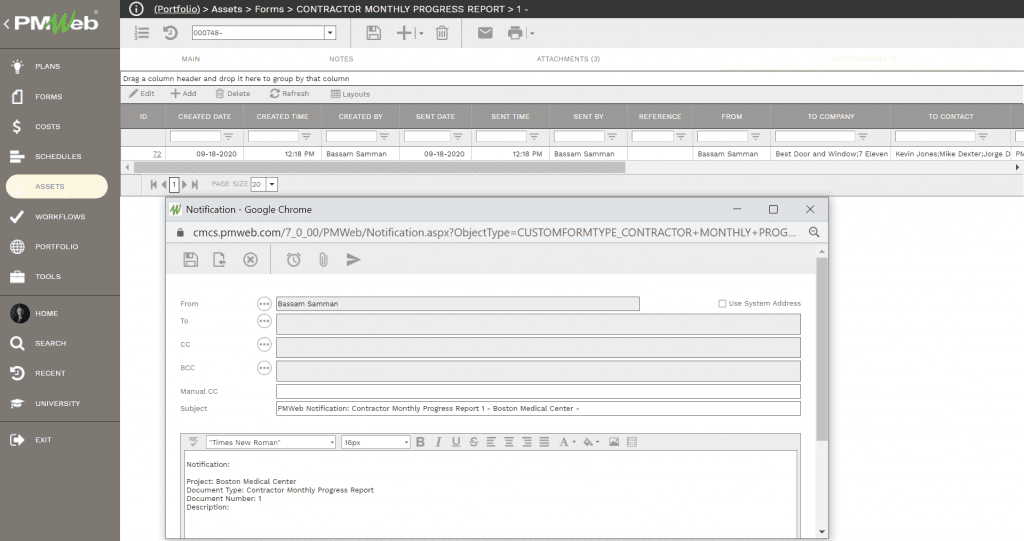This screenshot has width=1024, height=541.
Task: Insert image into message body
Action: click(614, 442)
